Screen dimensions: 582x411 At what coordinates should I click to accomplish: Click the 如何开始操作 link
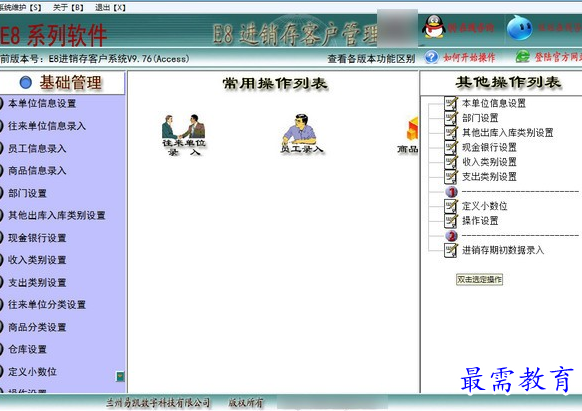[x=469, y=58]
